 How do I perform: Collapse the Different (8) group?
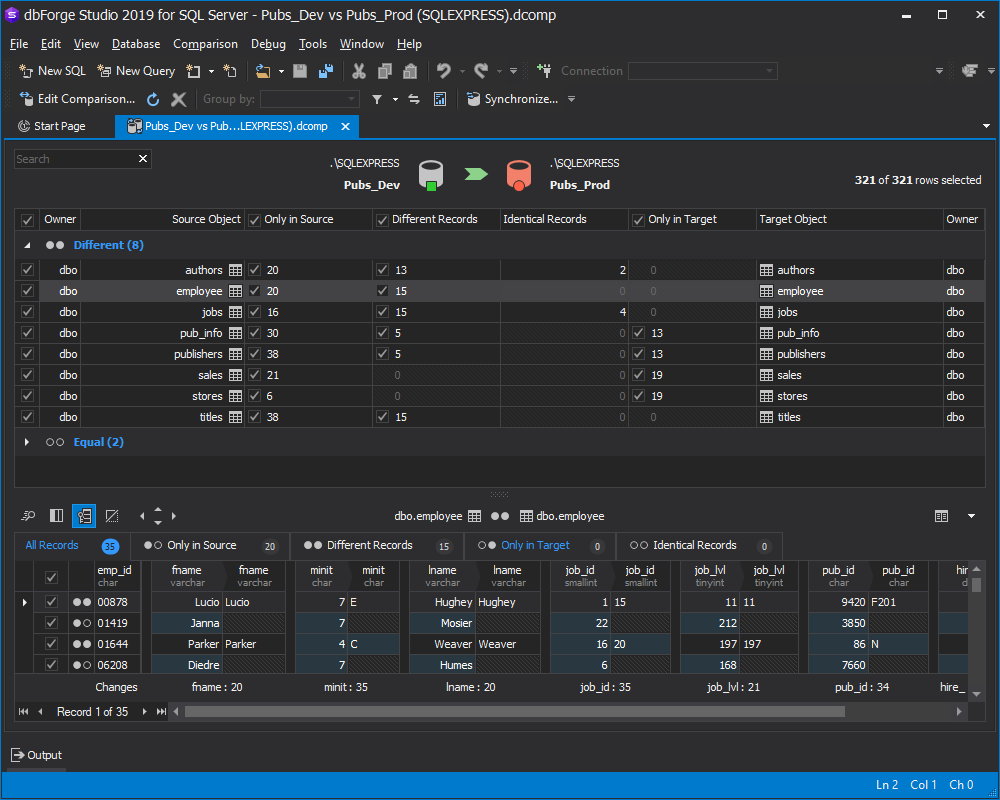point(27,245)
